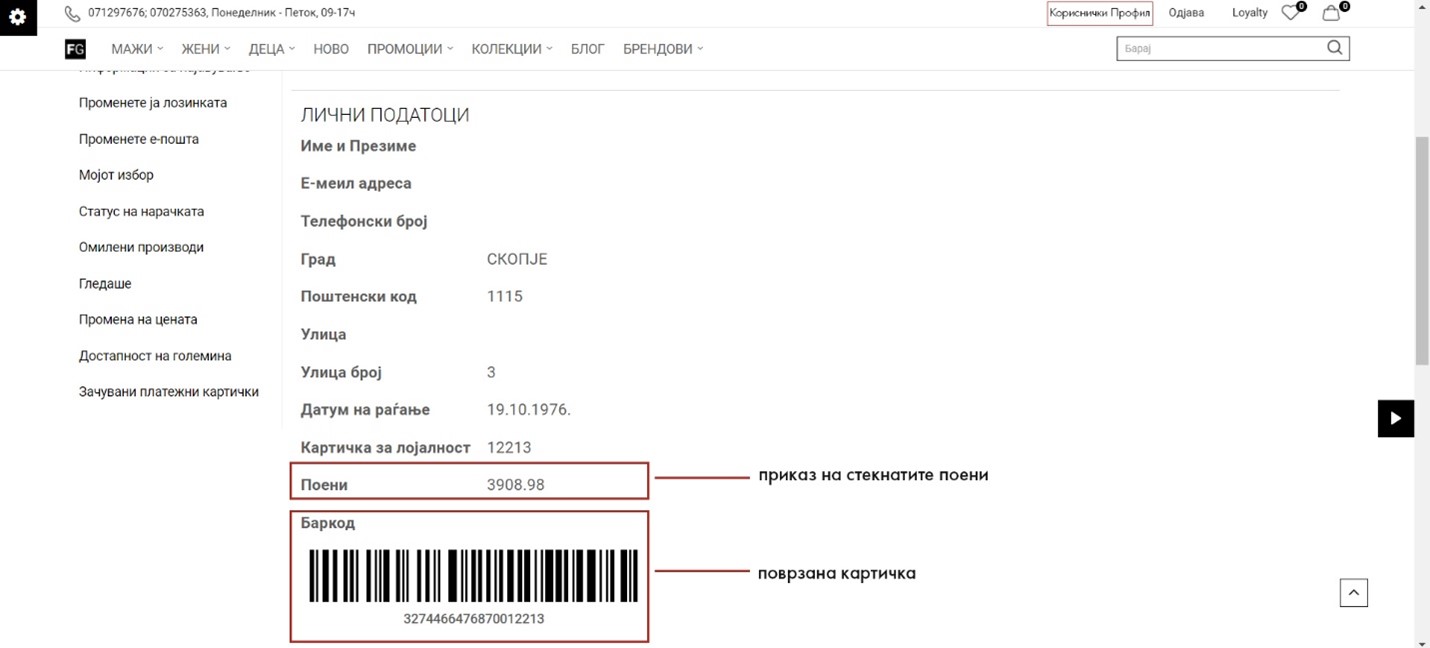Open the Loyalty link
The height and width of the screenshot is (648, 1430).
(1249, 13)
